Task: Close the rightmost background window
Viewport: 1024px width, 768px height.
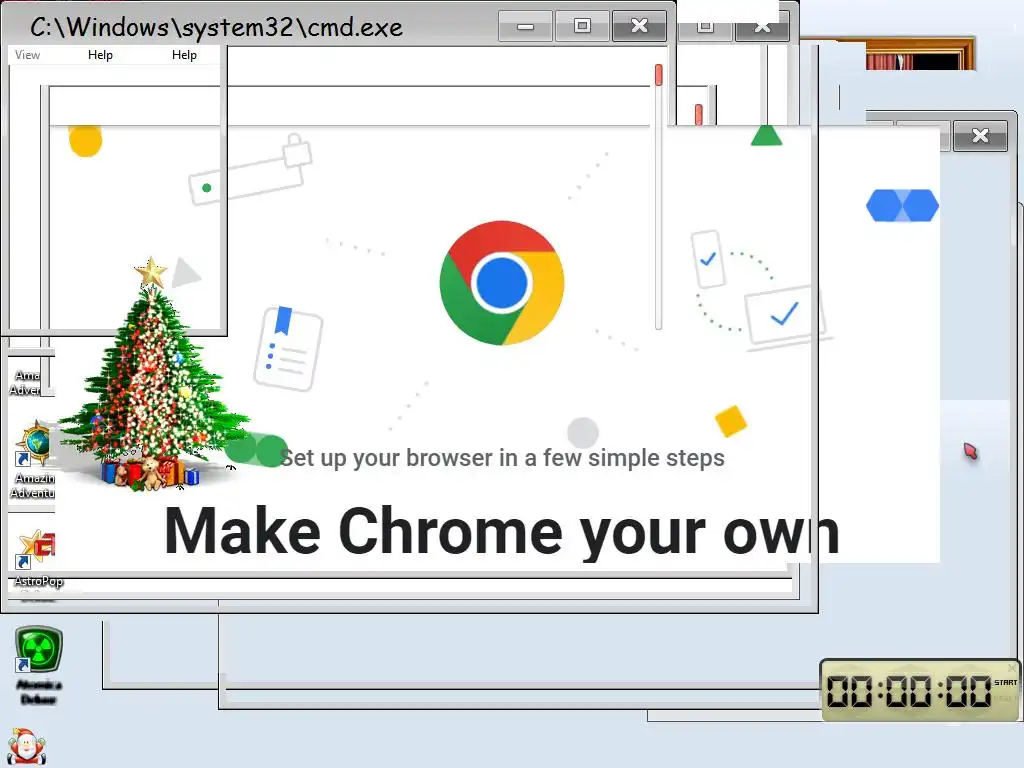Action: pyautogui.click(x=980, y=136)
